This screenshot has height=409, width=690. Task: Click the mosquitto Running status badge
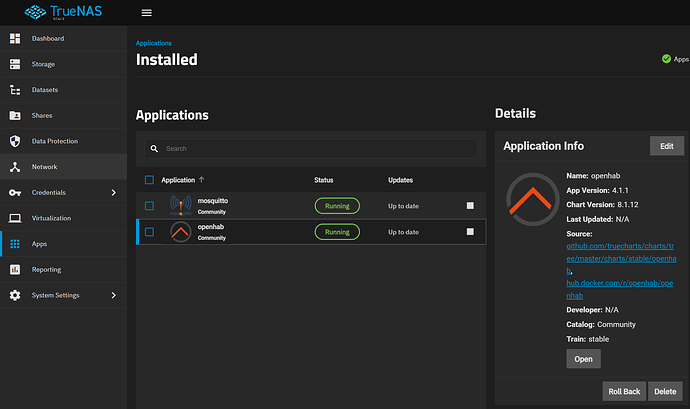337,206
